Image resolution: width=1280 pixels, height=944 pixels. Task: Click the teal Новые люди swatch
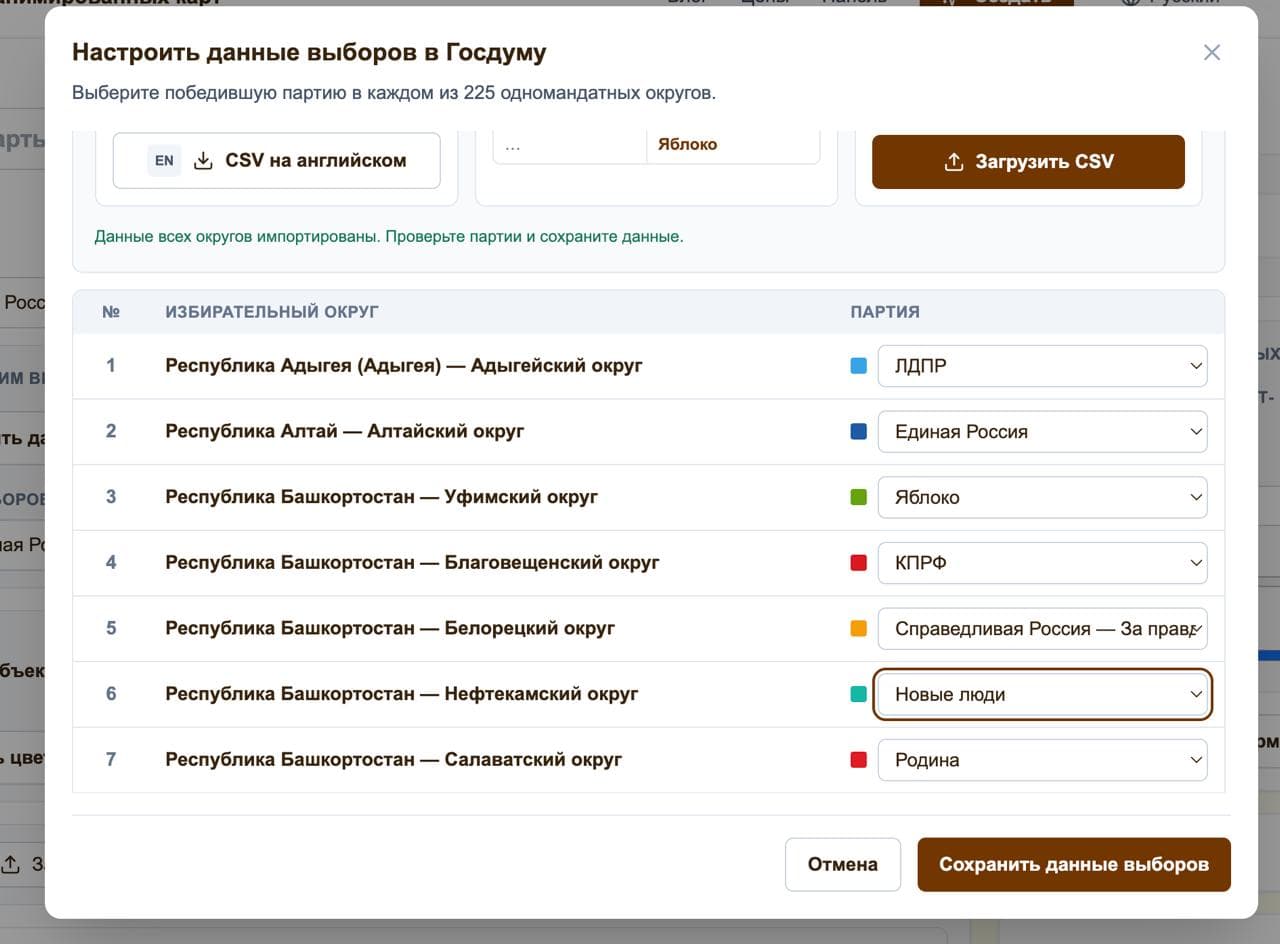(858, 694)
